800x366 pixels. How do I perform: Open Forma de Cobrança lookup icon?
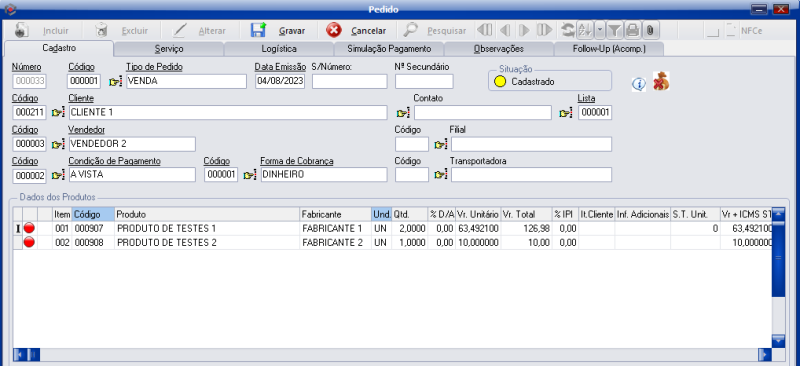249,175
